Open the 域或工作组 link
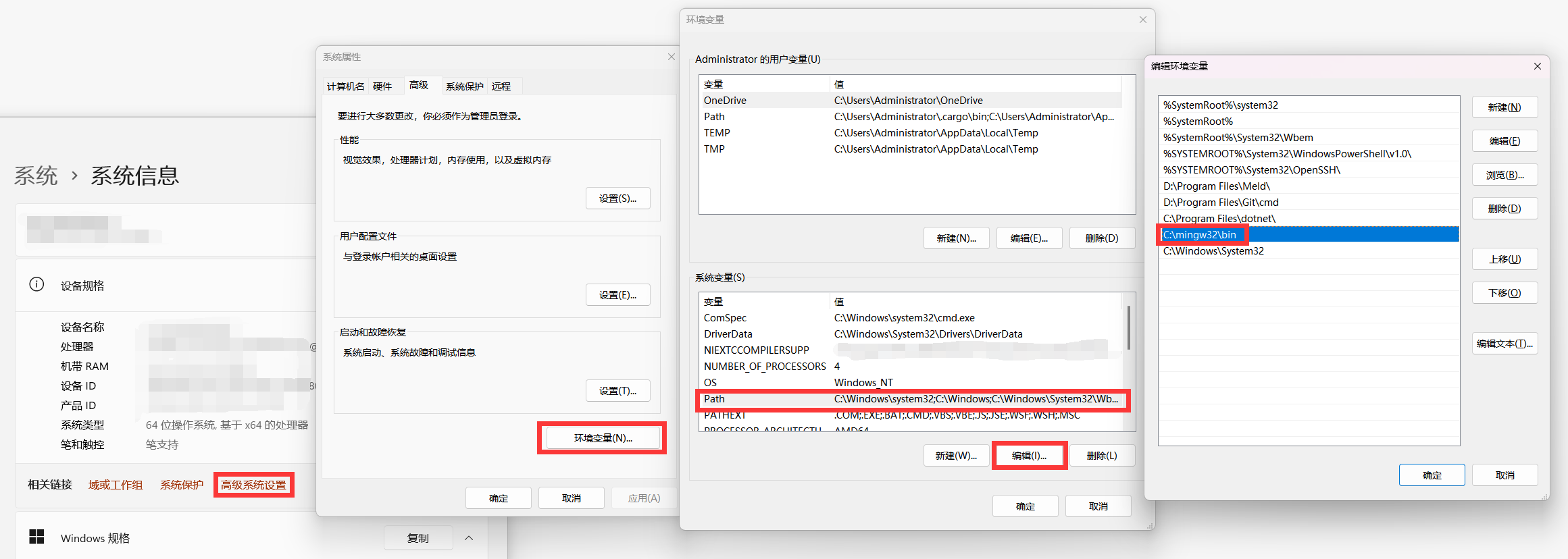Screen dimensions: 1568x559 pos(116,485)
